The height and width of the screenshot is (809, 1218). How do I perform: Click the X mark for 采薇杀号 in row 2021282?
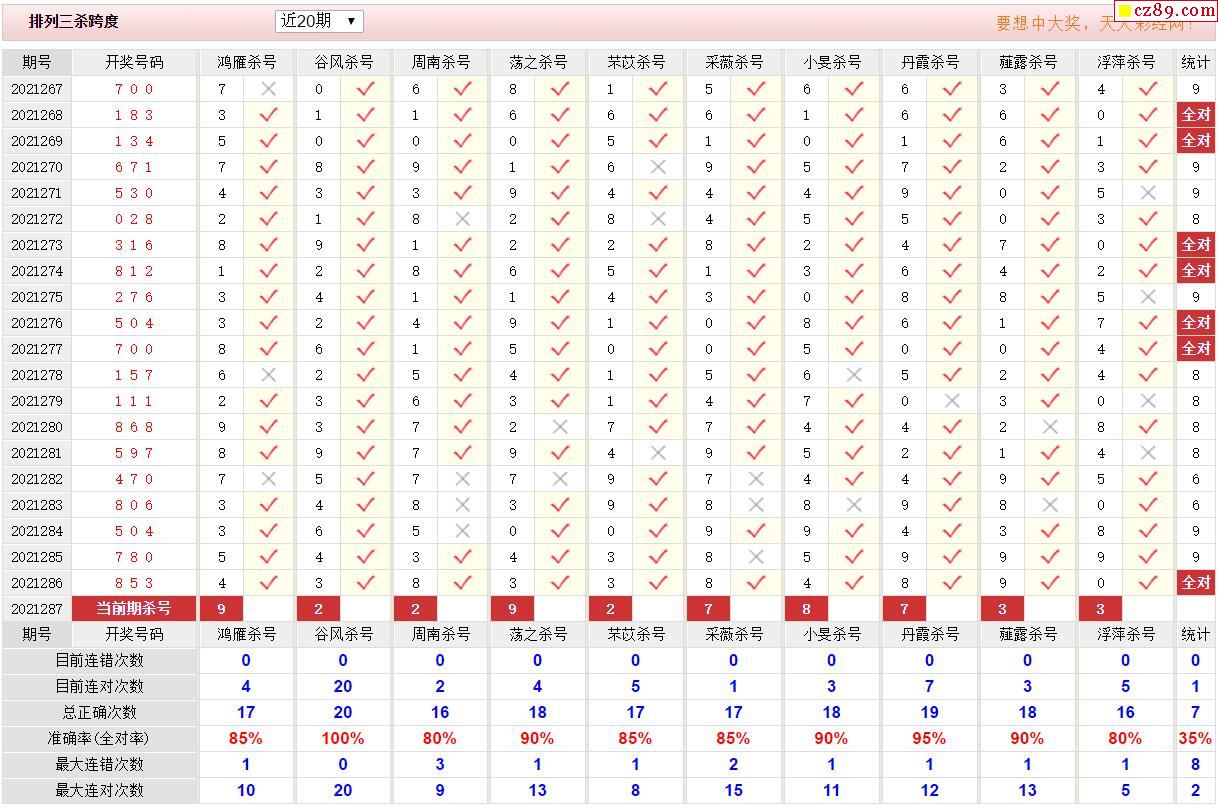click(x=756, y=479)
